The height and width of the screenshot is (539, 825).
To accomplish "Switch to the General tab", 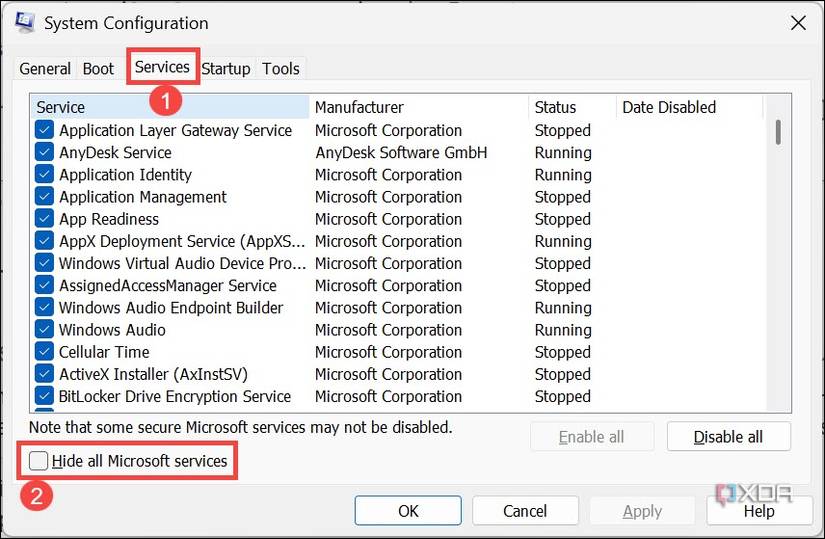I will 45,68.
